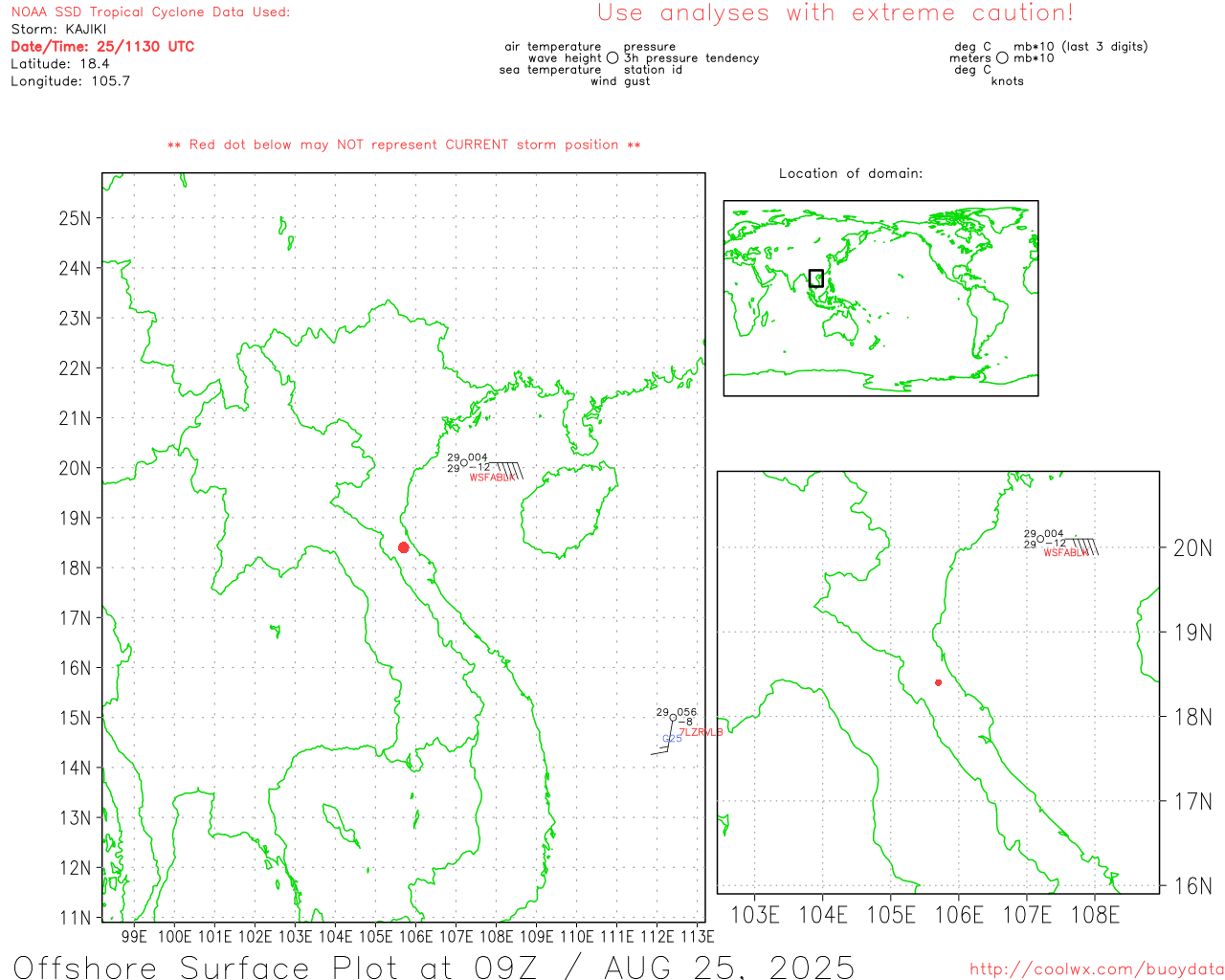Viewport: 1225px width, 980px height.
Task: Click the 'Date/Time: 25/1130 UTC' text
Action: pos(102,47)
